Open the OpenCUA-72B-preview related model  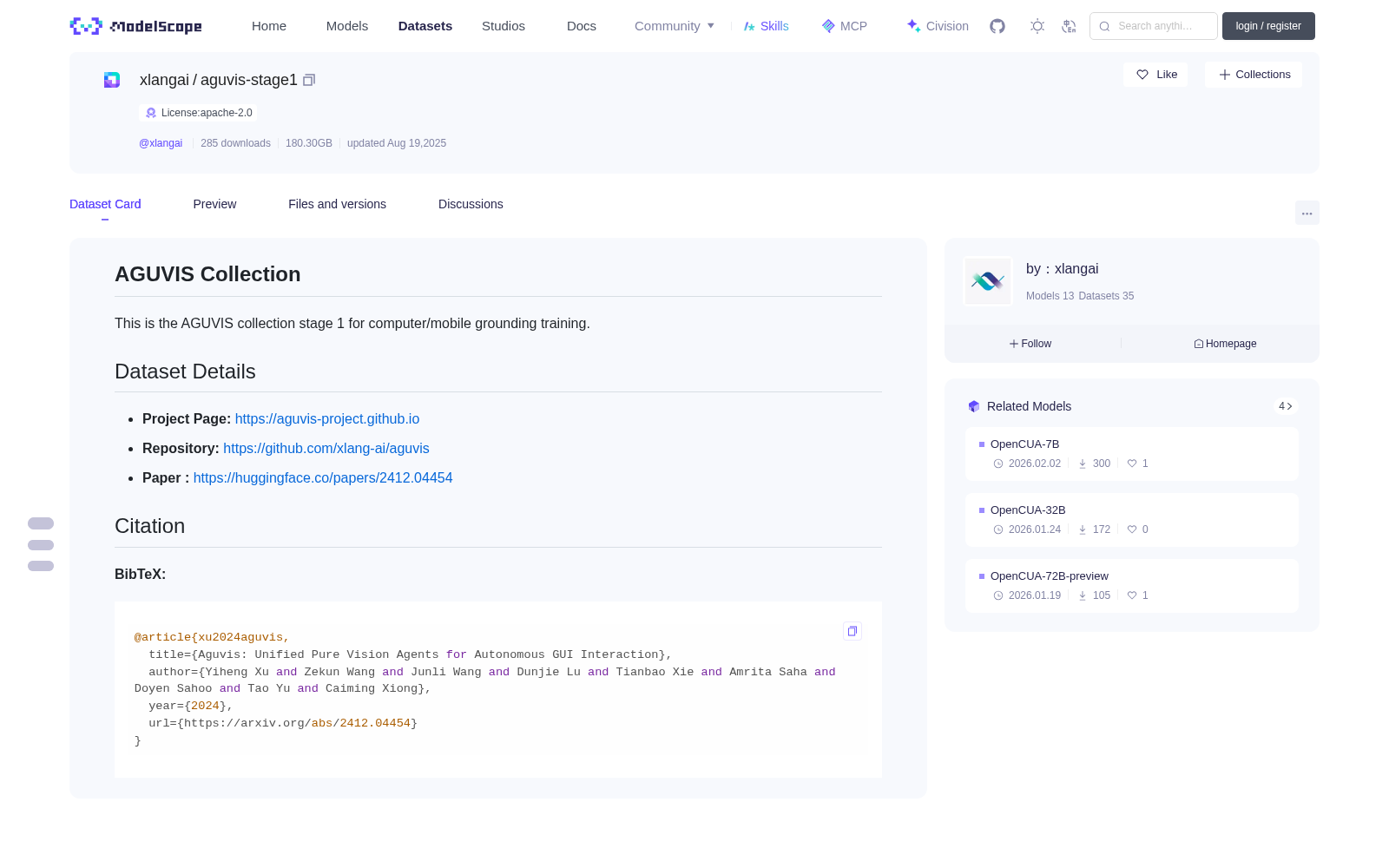tap(1132, 586)
